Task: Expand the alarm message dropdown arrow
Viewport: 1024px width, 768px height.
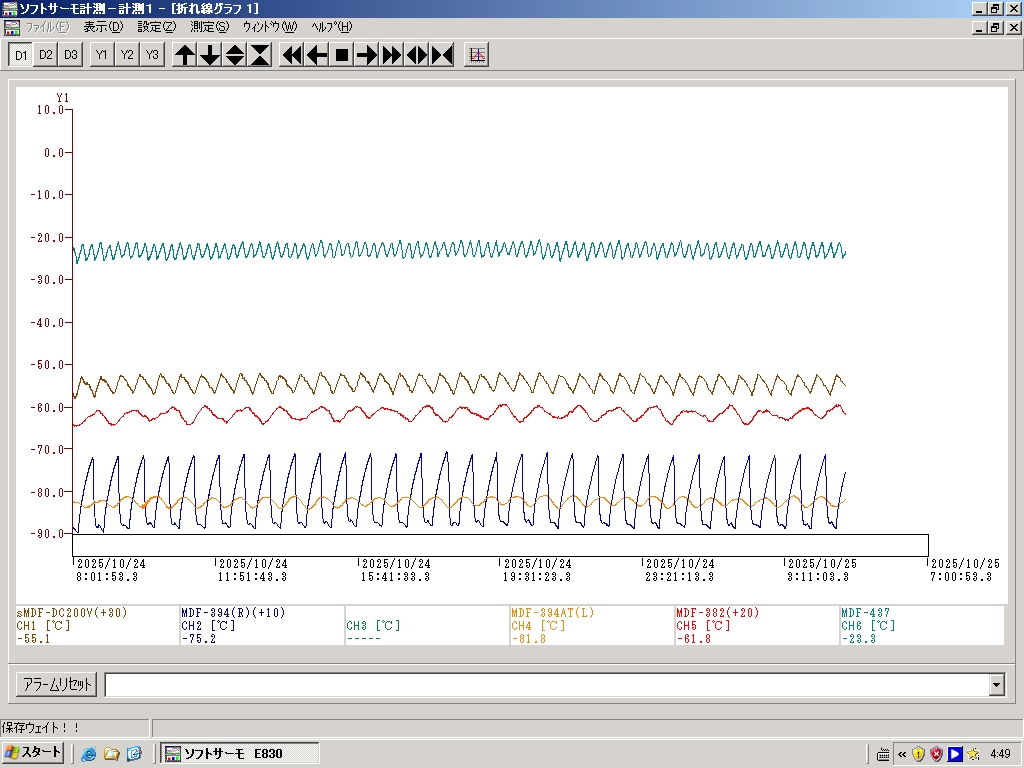Action: pyautogui.click(x=996, y=685)
